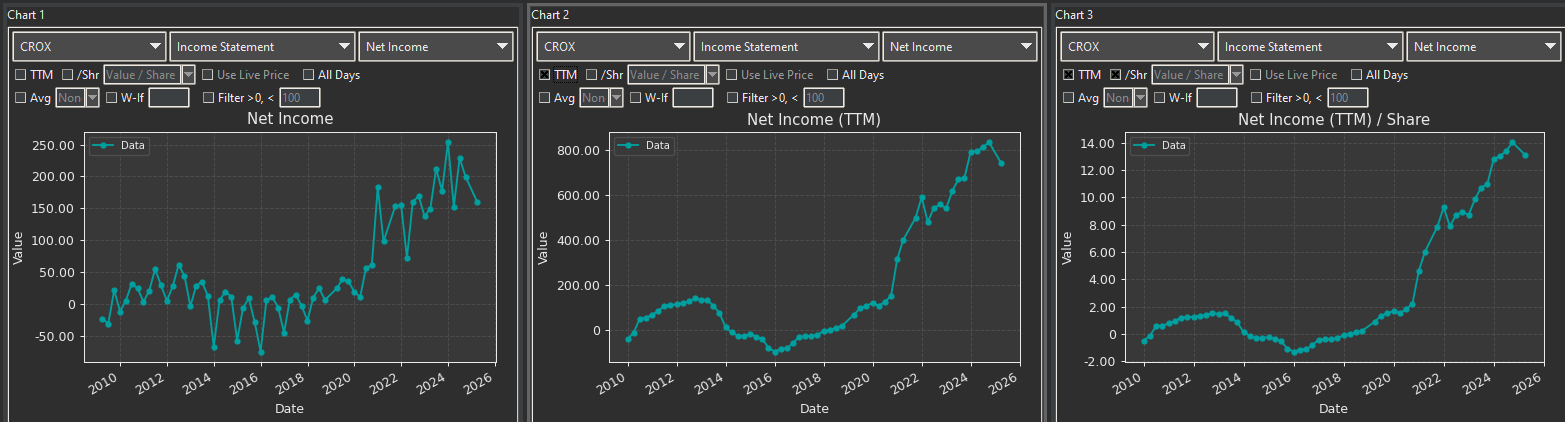Open the Value / Share dropdown in Chart 3

(1197, 75)
